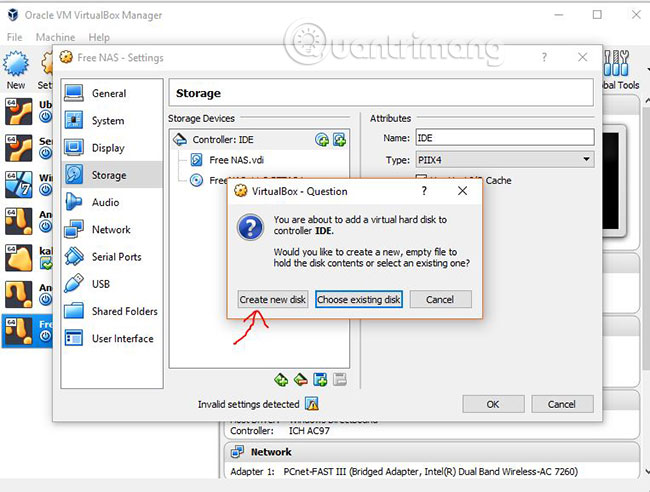The image size is (650, 492).
Task: Click Create new disk button
Action: click(x=272, y=299)
